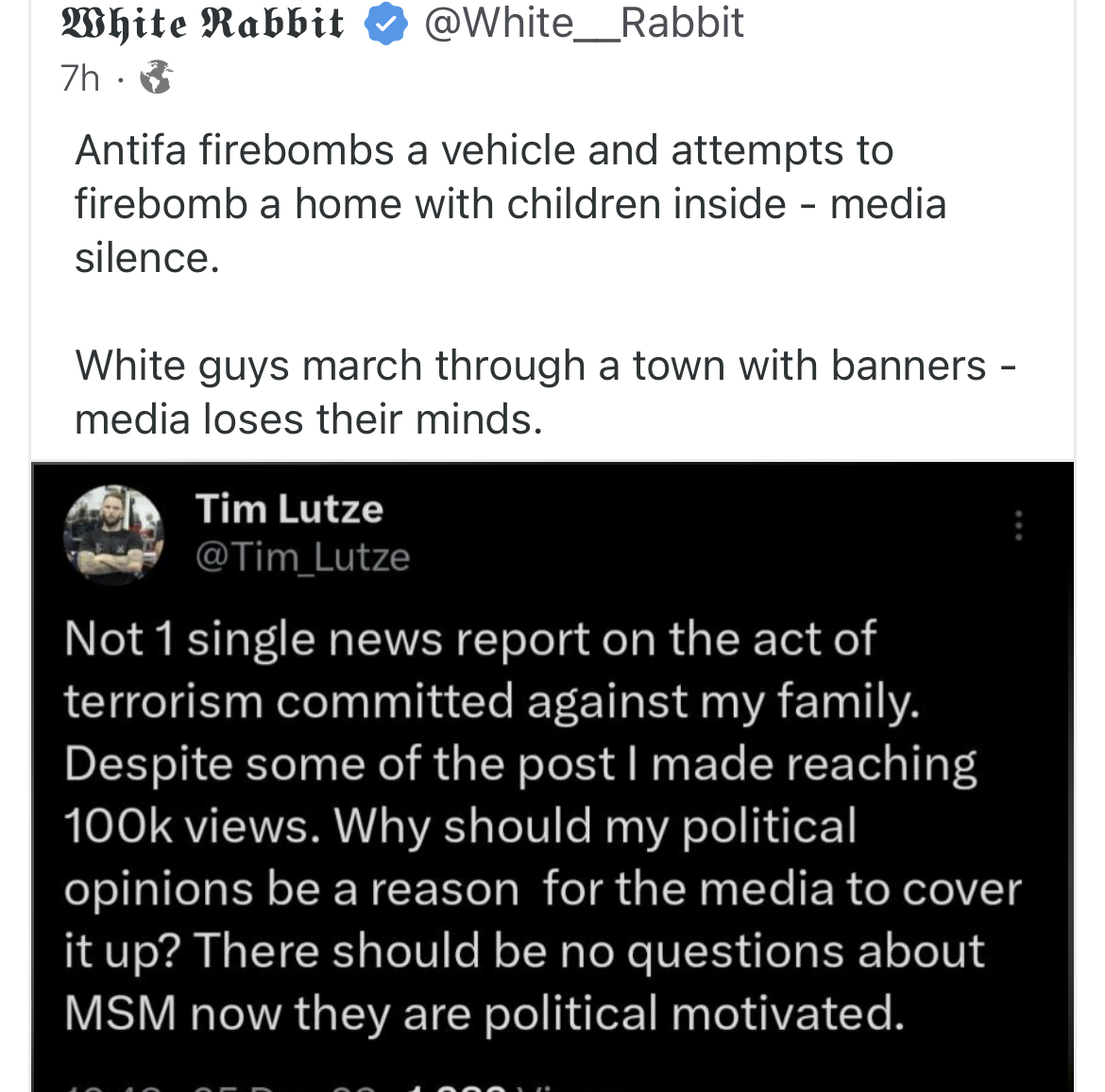The image size is (1105, 1092).
Task: Click the @White__Rabbit handle
Action: 584,24
